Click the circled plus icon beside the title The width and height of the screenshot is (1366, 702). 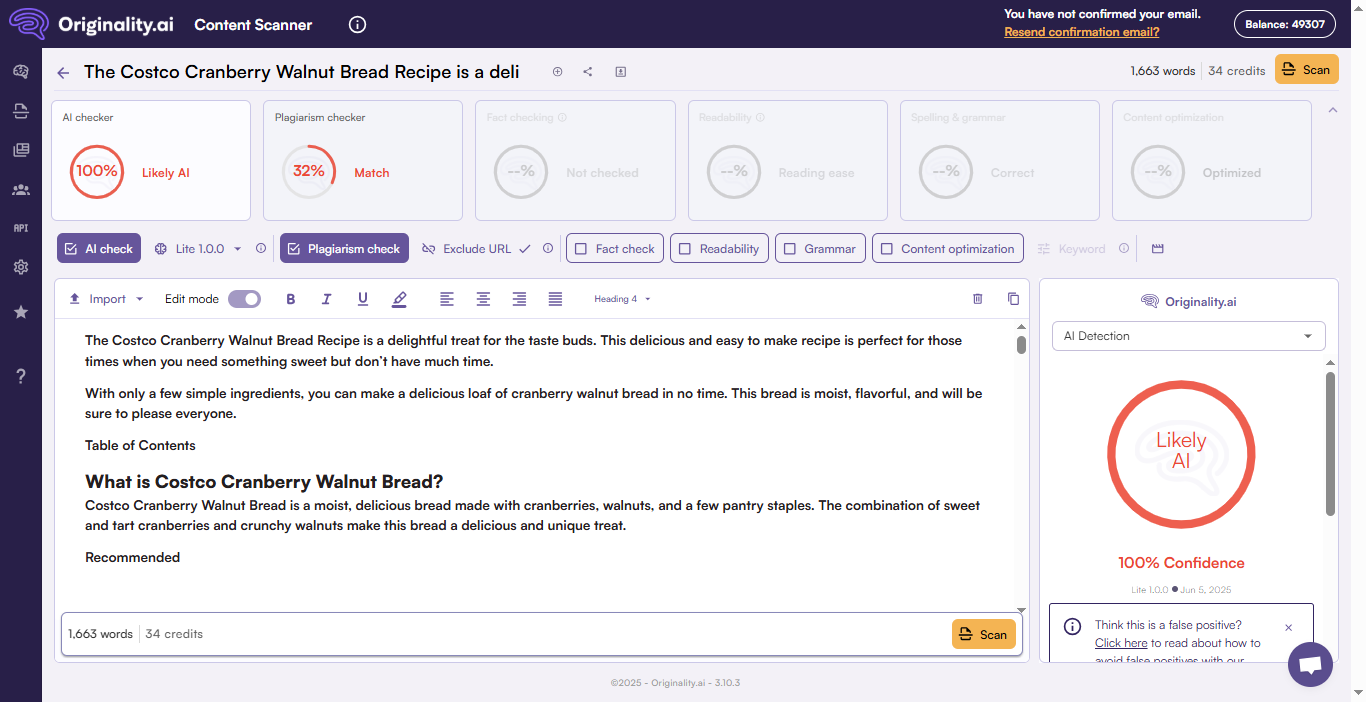(x=558, y=72)
